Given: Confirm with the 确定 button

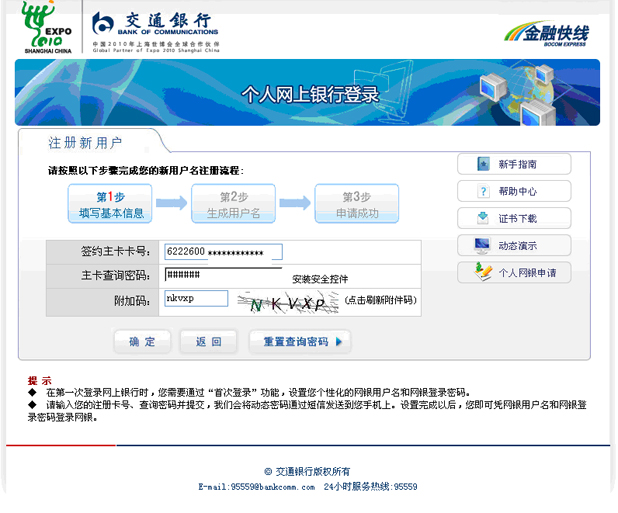Looking at the screenshot, I should click(142, 342).
